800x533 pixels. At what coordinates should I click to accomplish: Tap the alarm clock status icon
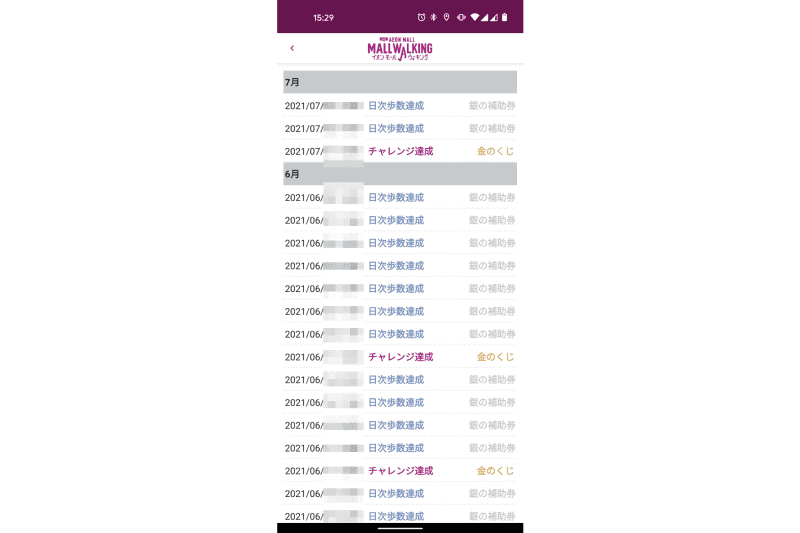[x=422, y=17]
